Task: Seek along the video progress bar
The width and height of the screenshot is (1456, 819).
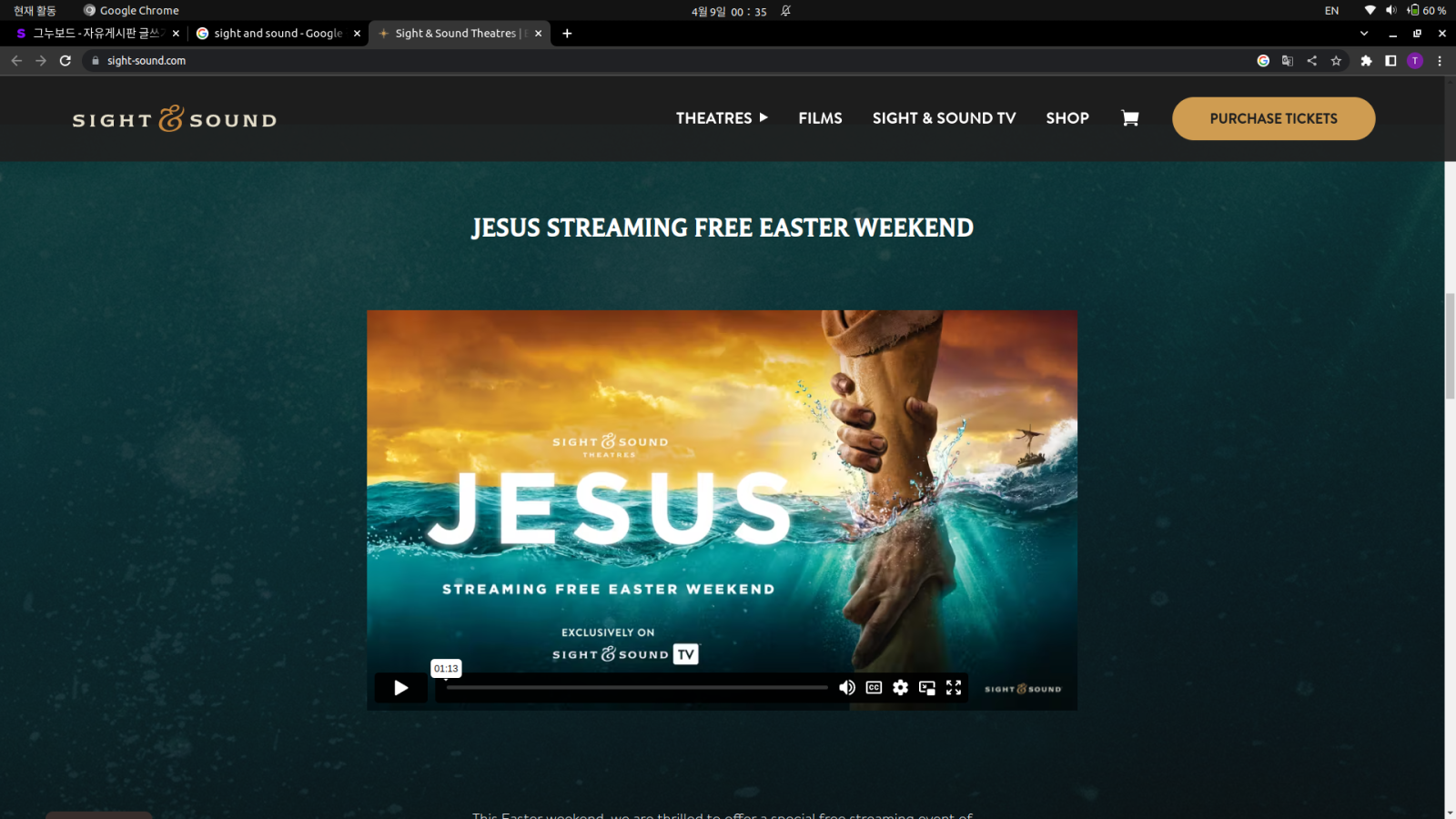Action: [x=637, y=688]
